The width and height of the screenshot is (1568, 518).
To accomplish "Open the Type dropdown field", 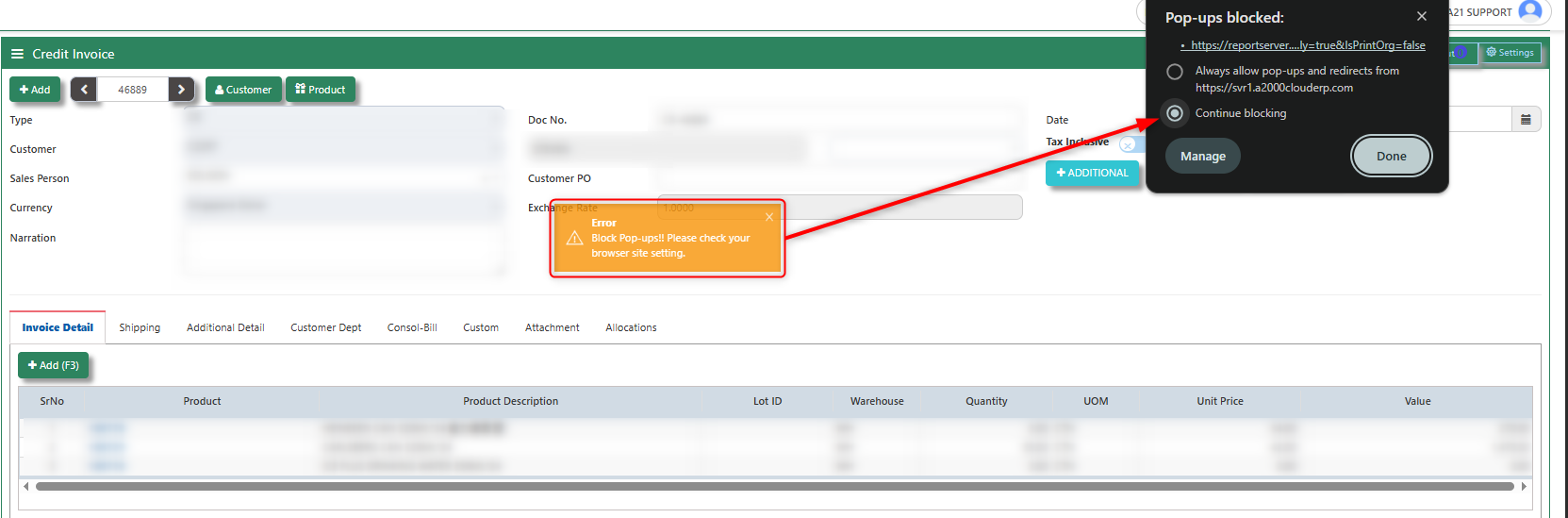I will [x=344, y=119].
